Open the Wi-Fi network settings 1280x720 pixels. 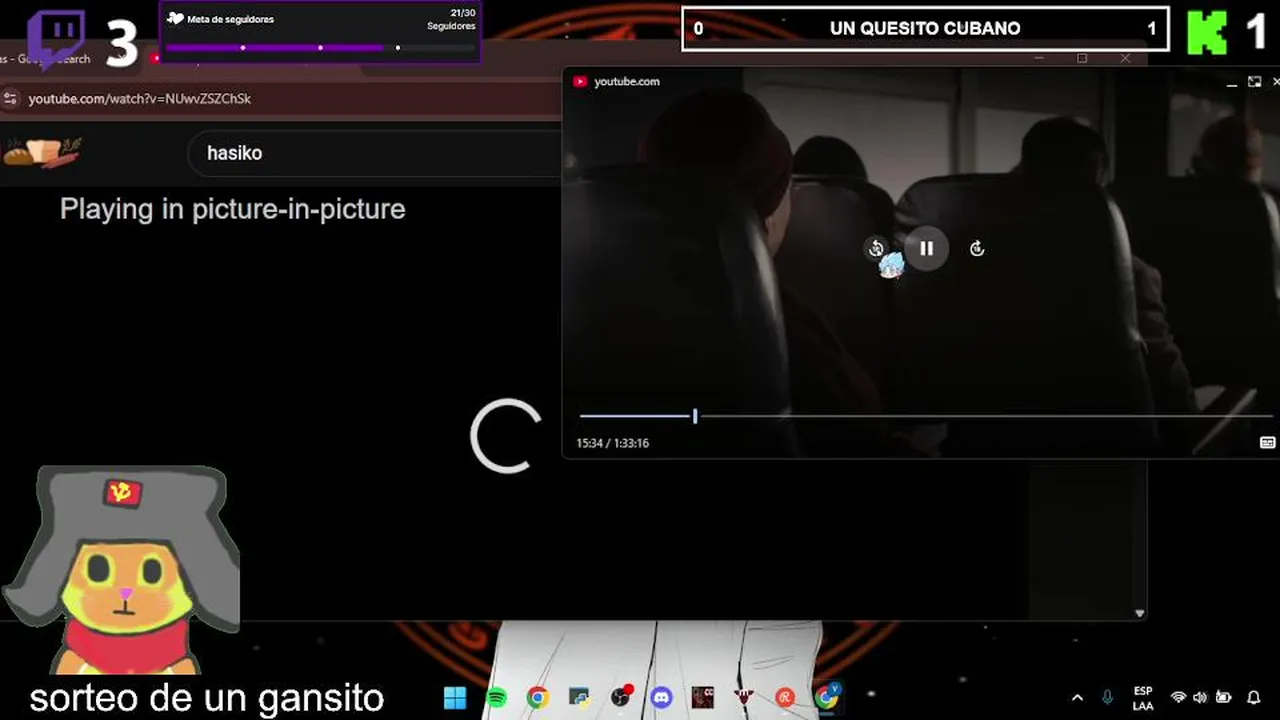pyautogui.click(x=1178, y=698)
